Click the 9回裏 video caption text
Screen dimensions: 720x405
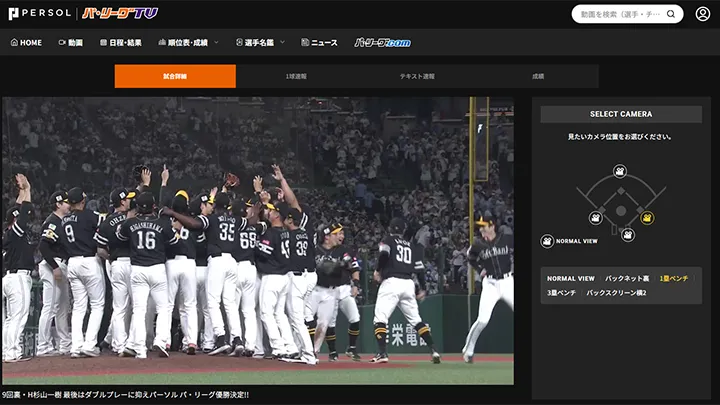coord(125,394)
